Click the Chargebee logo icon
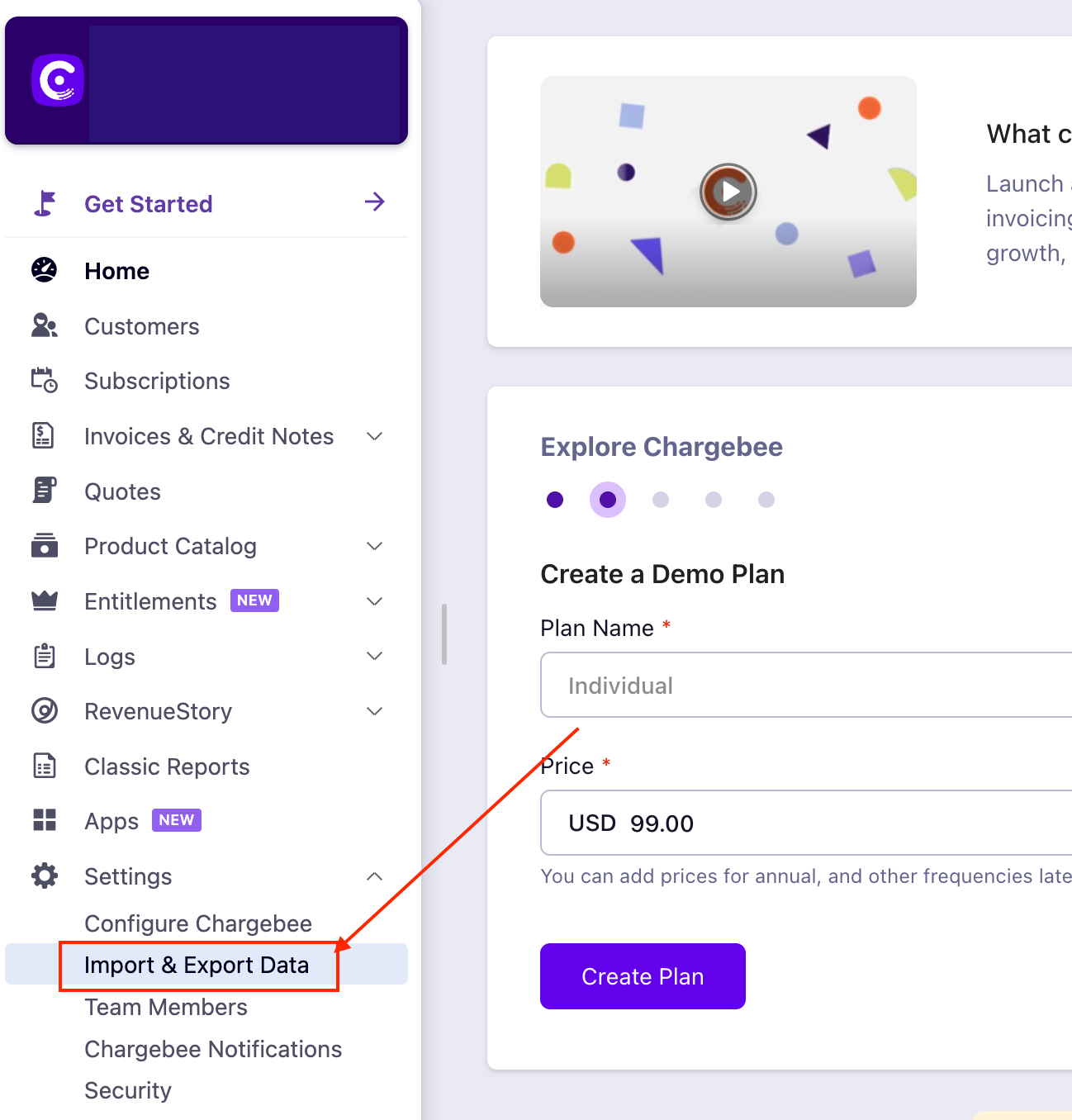Image resolution: width=1072 pixels, height=1120 pixels. 58,80
